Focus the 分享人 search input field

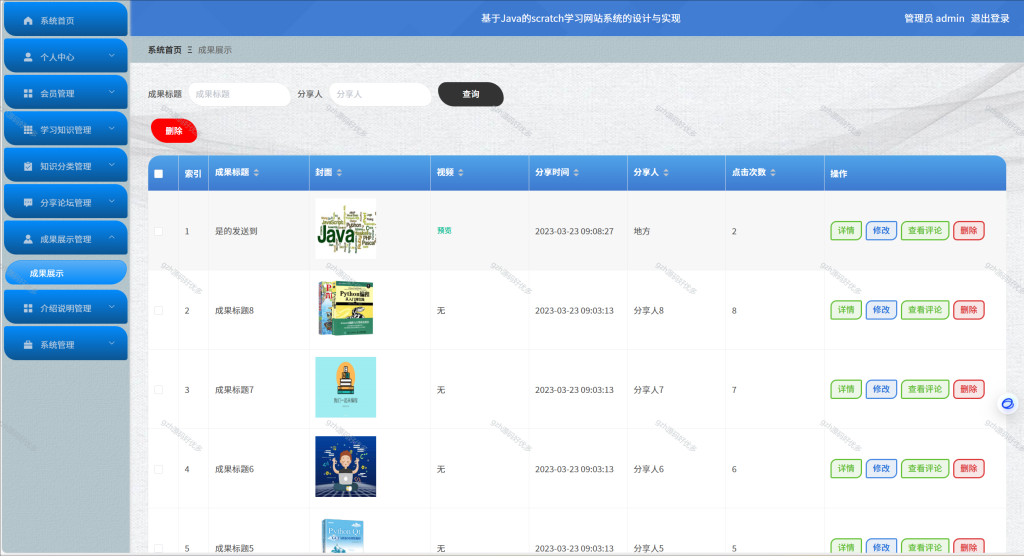point(380,94)
